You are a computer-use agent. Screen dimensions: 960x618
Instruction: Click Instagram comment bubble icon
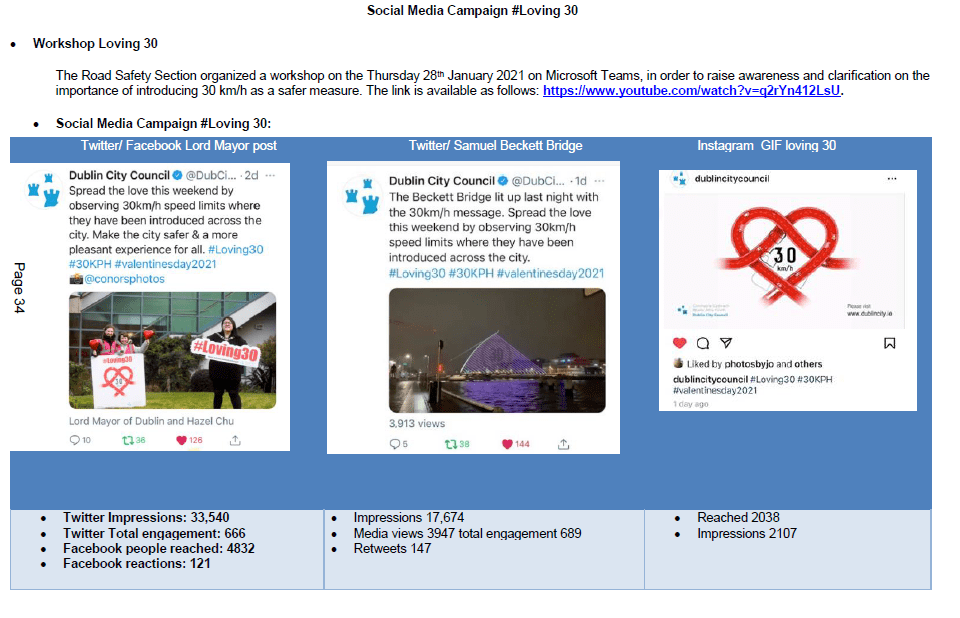703,343
